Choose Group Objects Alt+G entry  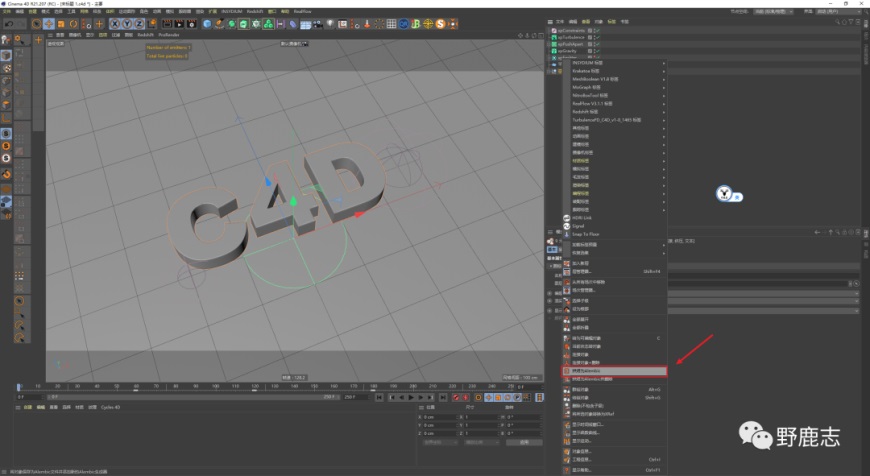(615, 389)
